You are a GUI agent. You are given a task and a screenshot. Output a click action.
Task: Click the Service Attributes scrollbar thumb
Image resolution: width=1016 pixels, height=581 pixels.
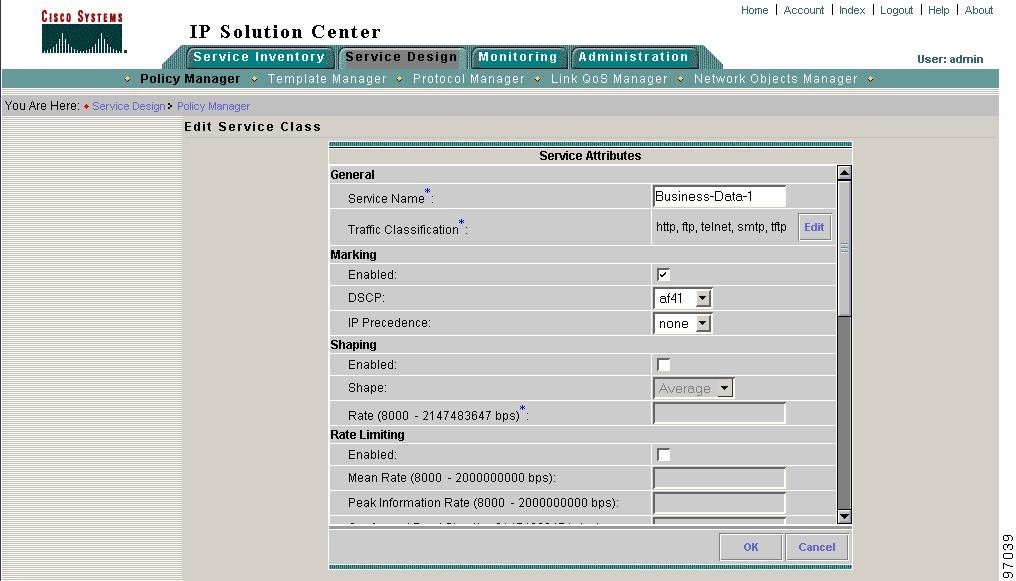pyautogui.click(x=844, y=248)
